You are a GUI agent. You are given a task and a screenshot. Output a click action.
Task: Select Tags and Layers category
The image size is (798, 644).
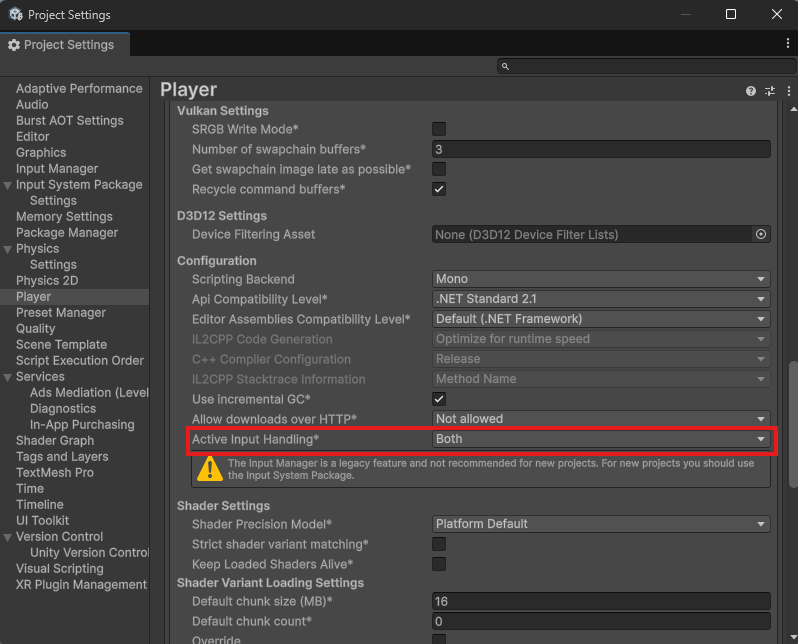(x=62, y=457)
